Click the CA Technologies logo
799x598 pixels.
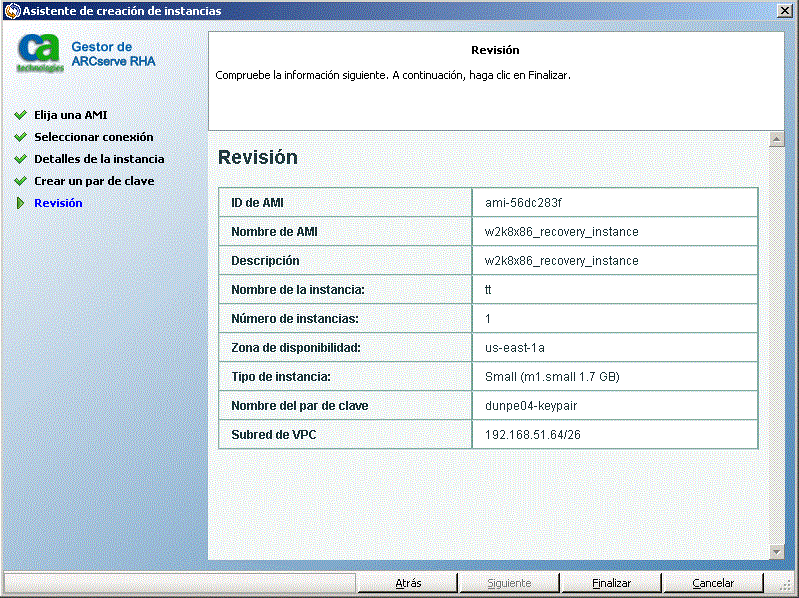pyautogui.click(x=40, y=53)
